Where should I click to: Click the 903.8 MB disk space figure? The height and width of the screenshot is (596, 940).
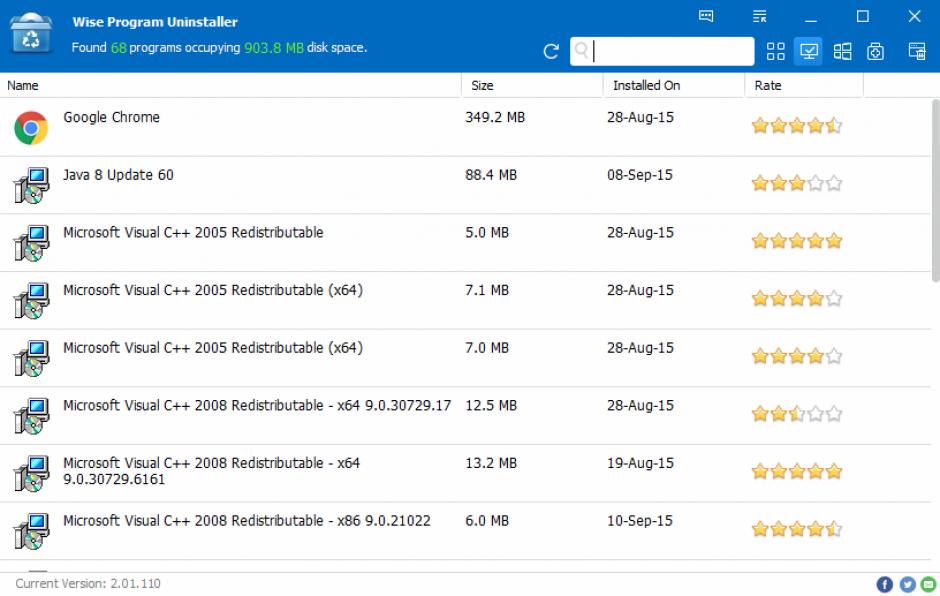[x=273, y=47]
